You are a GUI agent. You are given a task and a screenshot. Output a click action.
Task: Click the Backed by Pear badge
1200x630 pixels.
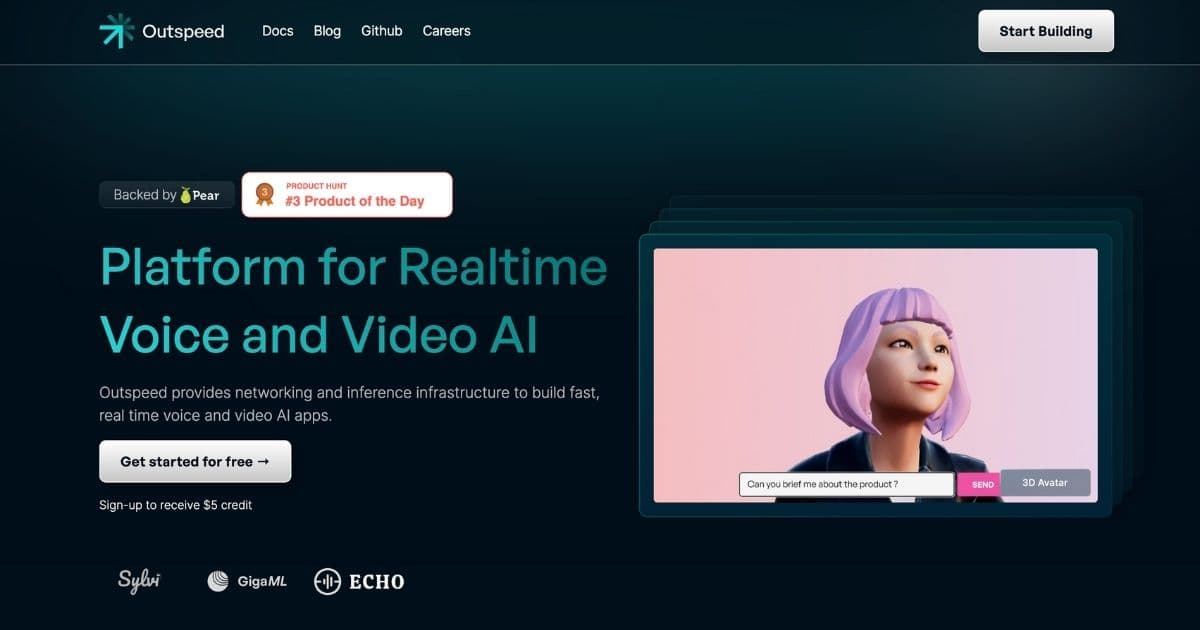tap(166, 195)
